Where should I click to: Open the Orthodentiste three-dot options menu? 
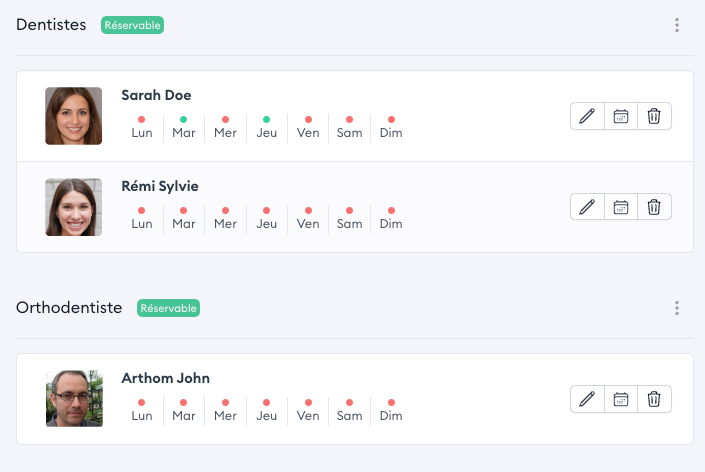tap(677, 308)
